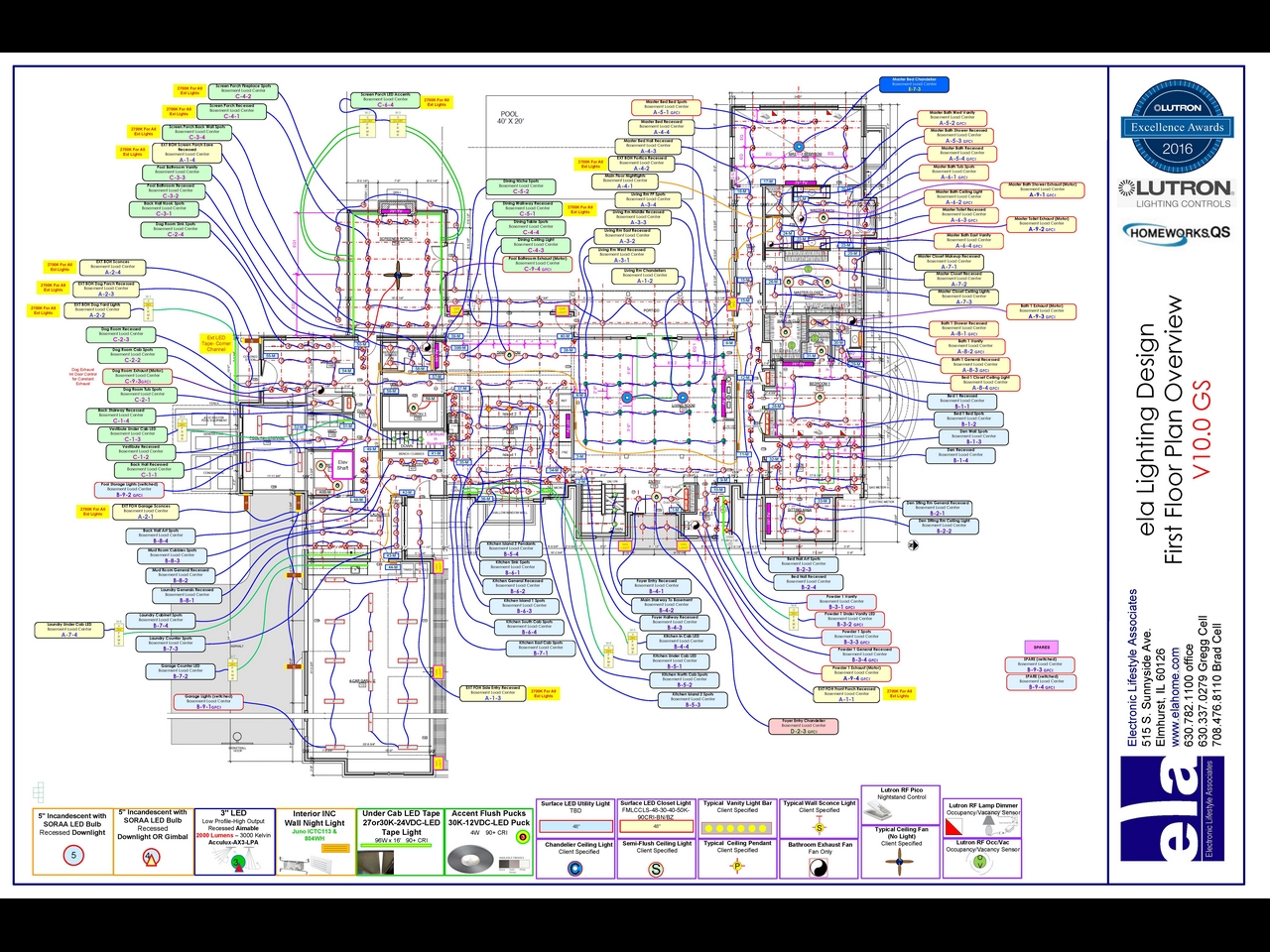
Task: Click the Lutron RF Occ/Vac sensor symbol
Action: [x=981, y=862]
